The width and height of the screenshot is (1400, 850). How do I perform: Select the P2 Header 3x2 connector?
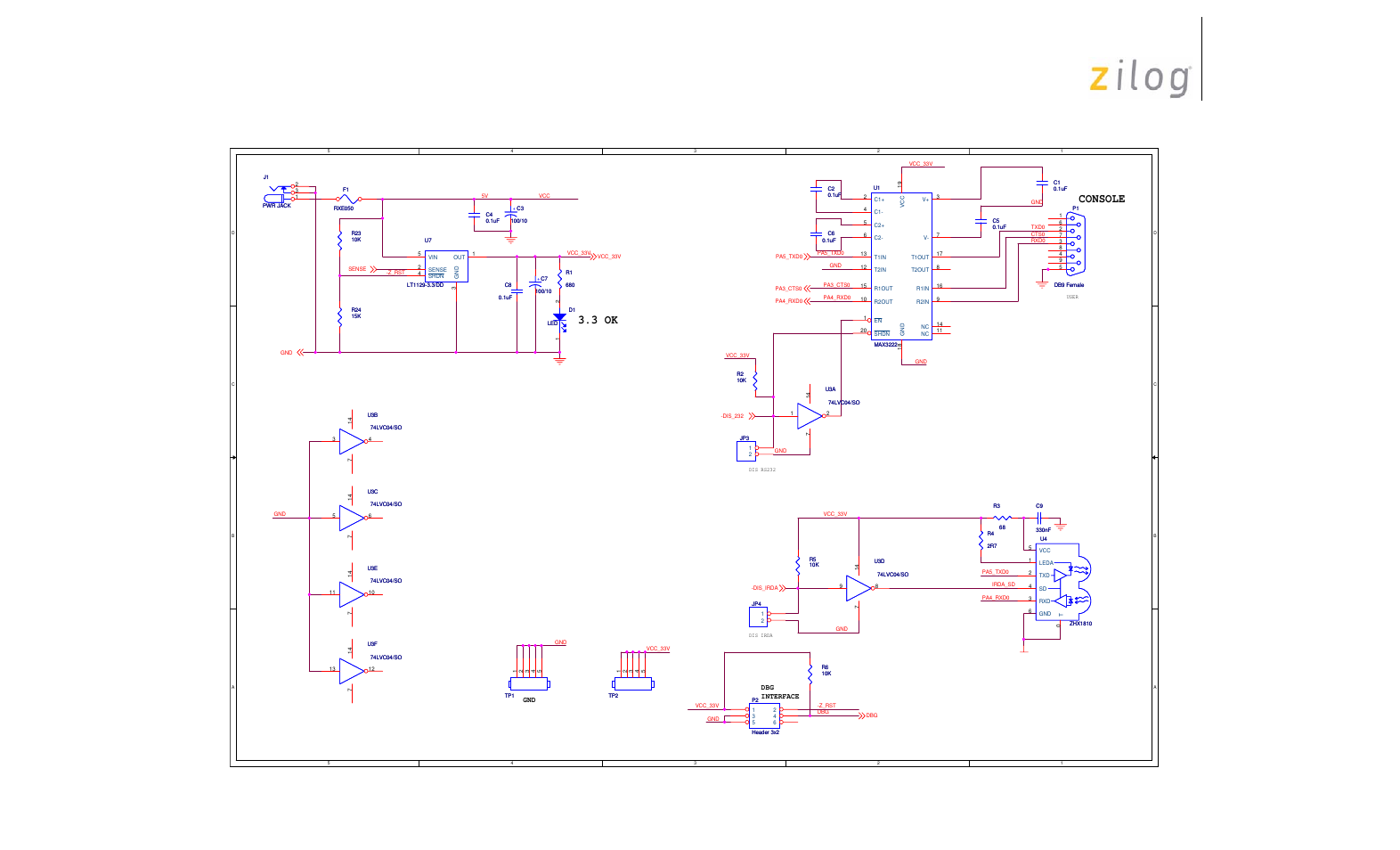click(764, 716)
